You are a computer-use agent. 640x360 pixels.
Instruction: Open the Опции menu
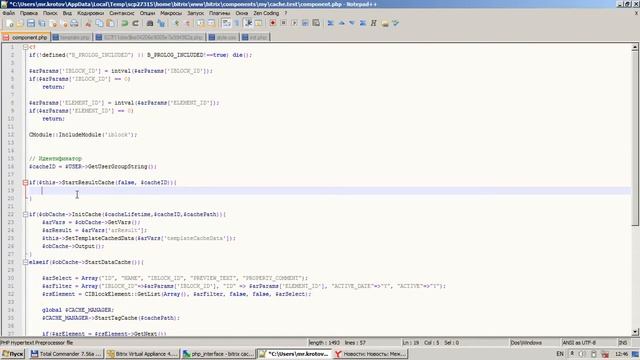tap(147, 13)
